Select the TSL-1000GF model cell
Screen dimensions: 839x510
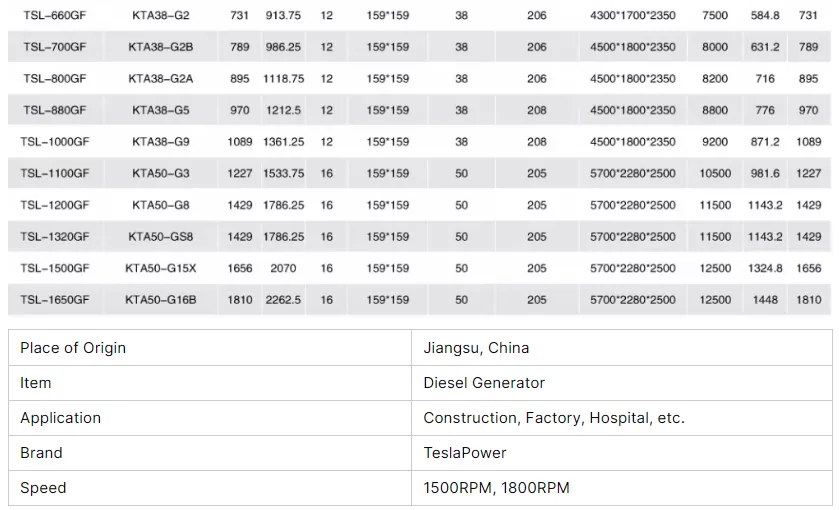click(x=55, y=142)
